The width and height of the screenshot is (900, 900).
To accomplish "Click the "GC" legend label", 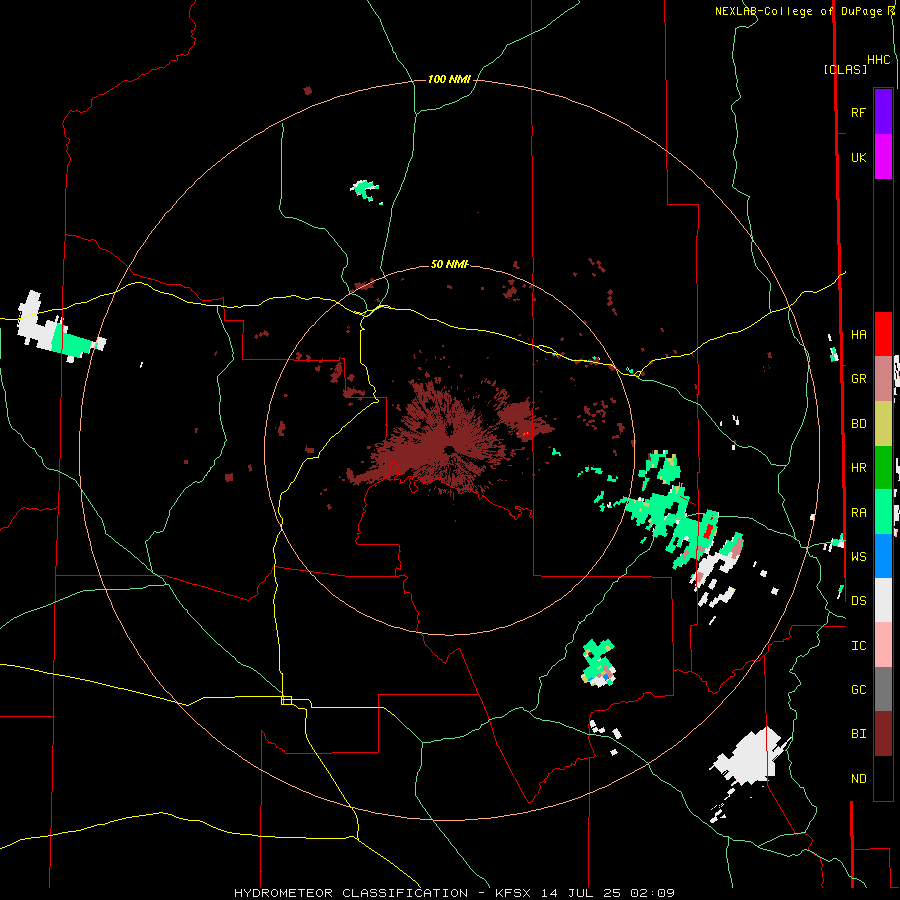I will 858,689.
